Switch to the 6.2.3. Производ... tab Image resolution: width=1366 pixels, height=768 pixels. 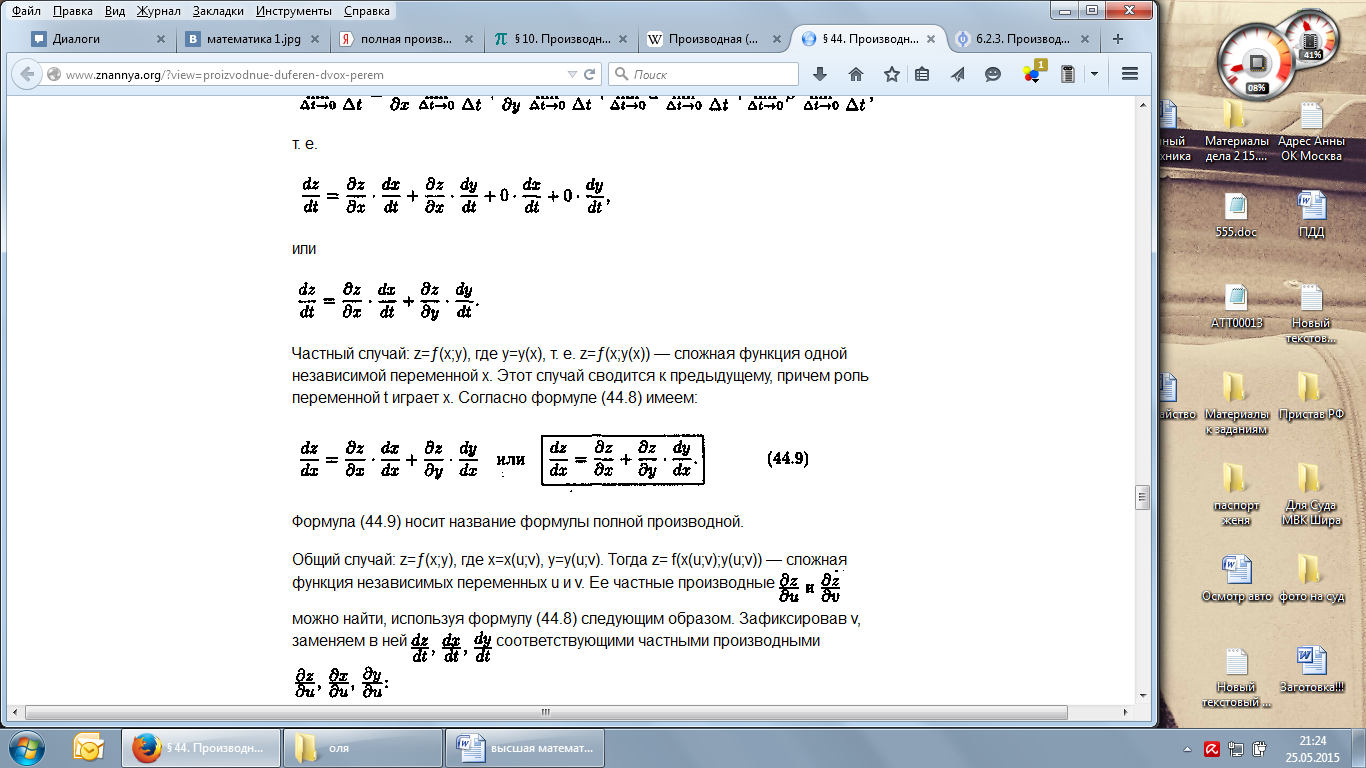pyautogui.click(x=1024, y=39)
